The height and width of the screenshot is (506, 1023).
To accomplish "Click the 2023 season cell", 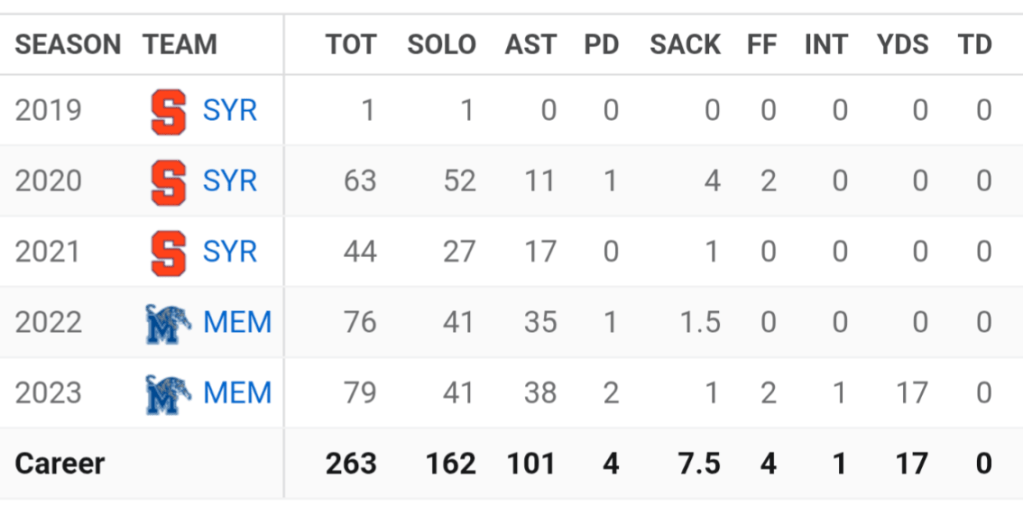I will pyautogui.click(x=48, y=393).
